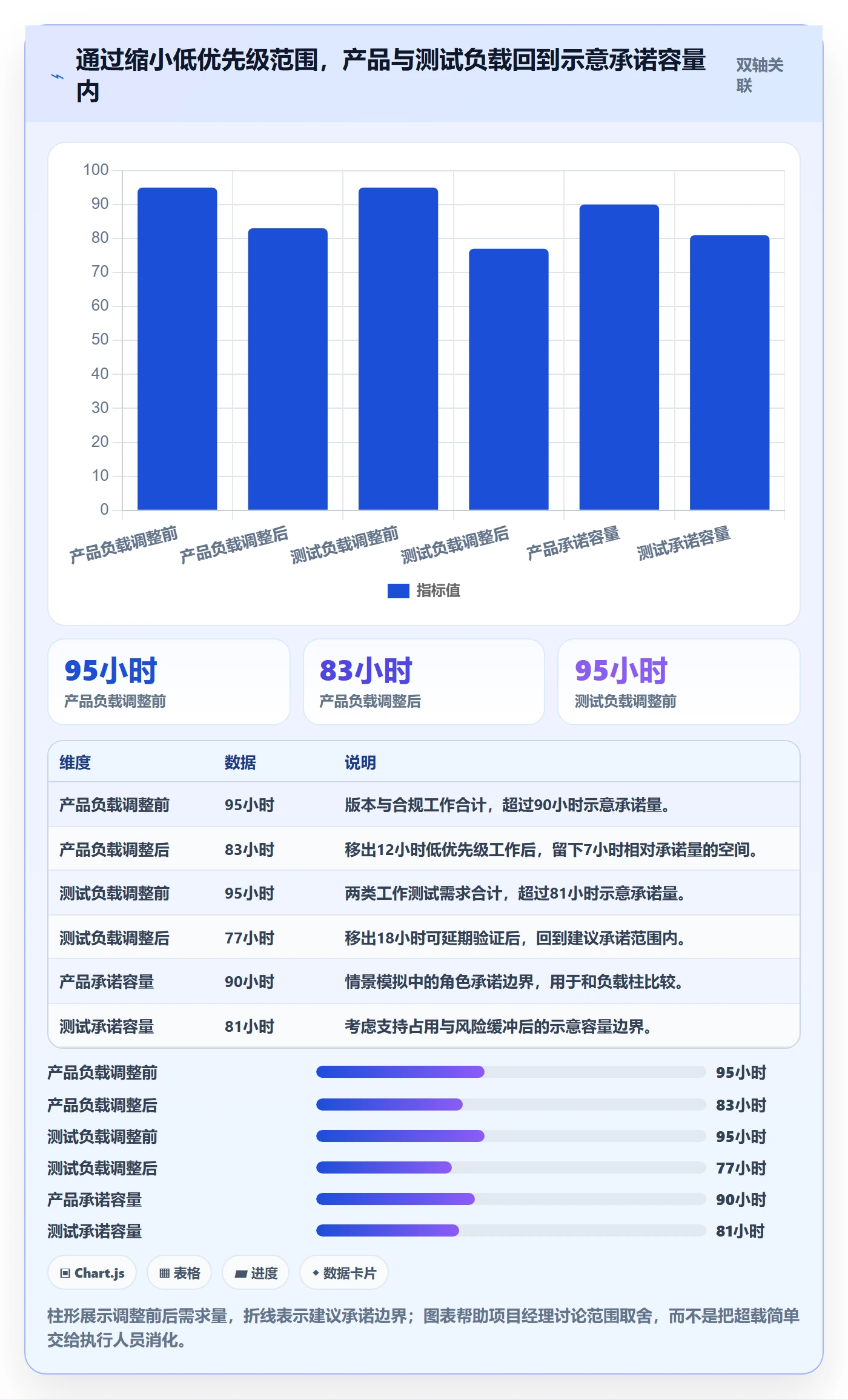Open the 产品负载调整前 95小时 data card
This screenshot has width=848, height=1400.
coord(169,682)
